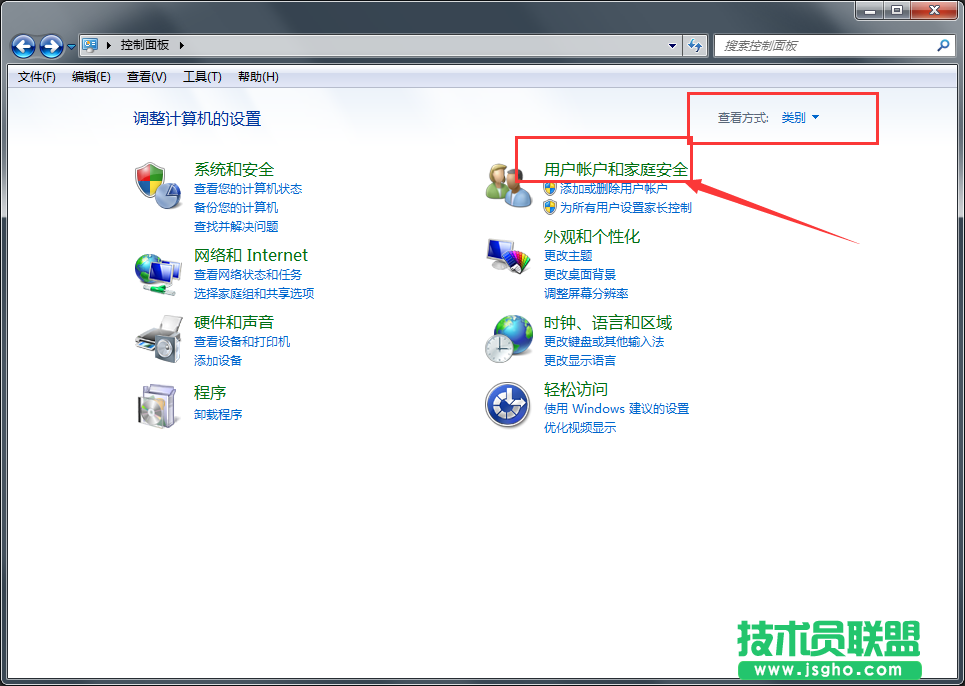Screen dimensions: 965x686
Task: Click the back navigation arrow button
Action: [22, 46]
